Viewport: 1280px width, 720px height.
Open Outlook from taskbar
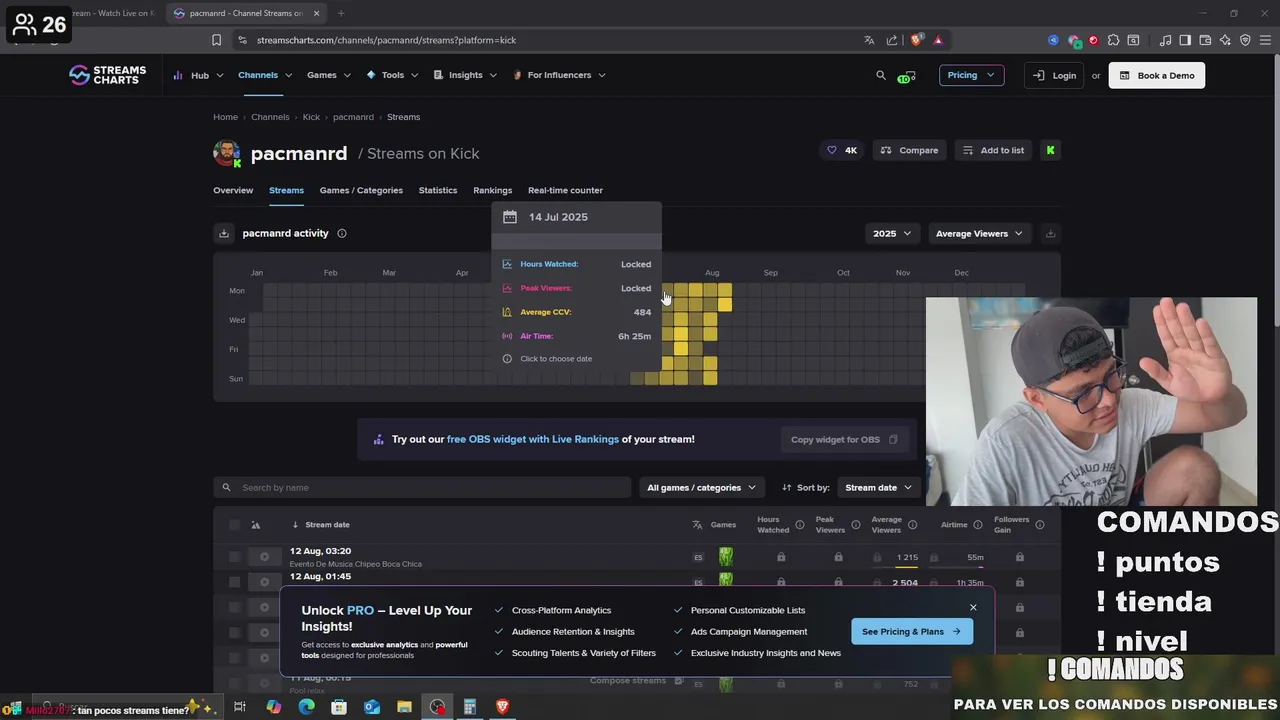(x=372, y=707)
